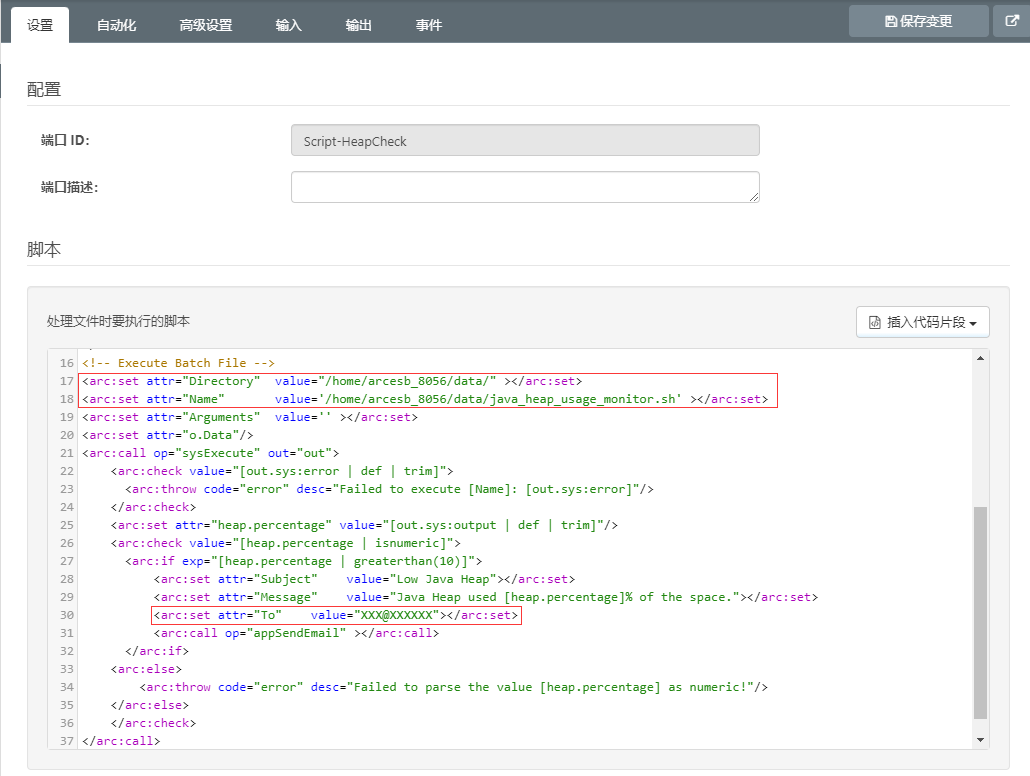Click the script editor vertical scrollbar thumb
Image resolution: width=1030 pixels, height=776 pixels.
pyautogui.click(x=980, y=612)
